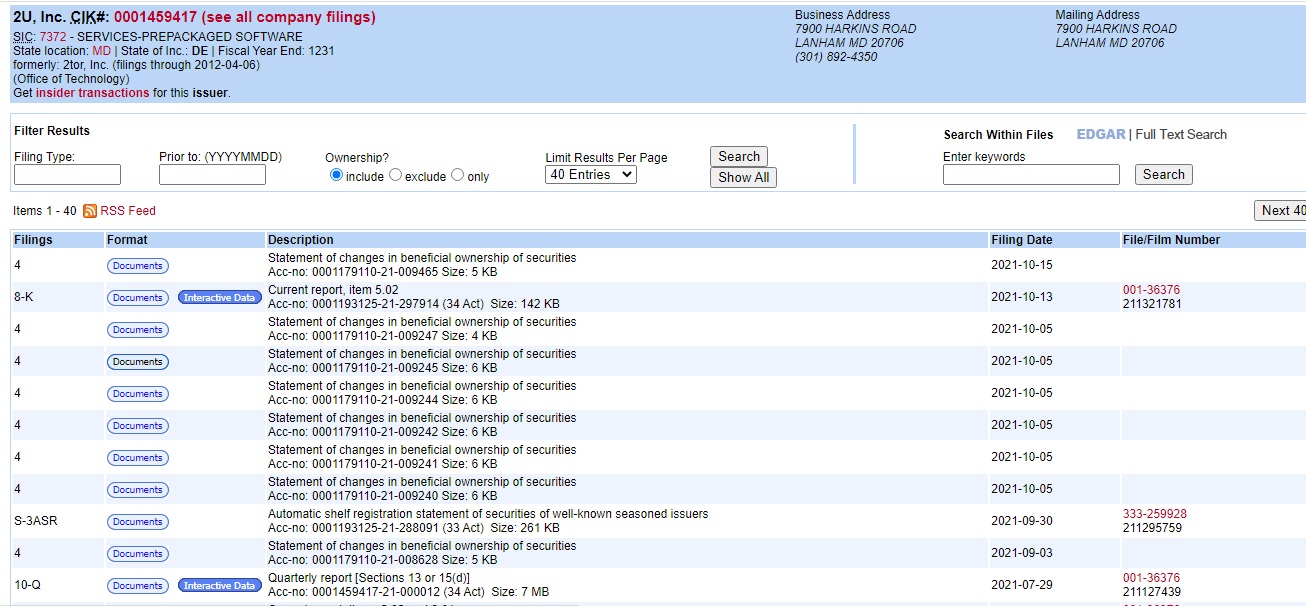
Task: Click the 'Current report, item 5.02' description
Action: point(333,290)
